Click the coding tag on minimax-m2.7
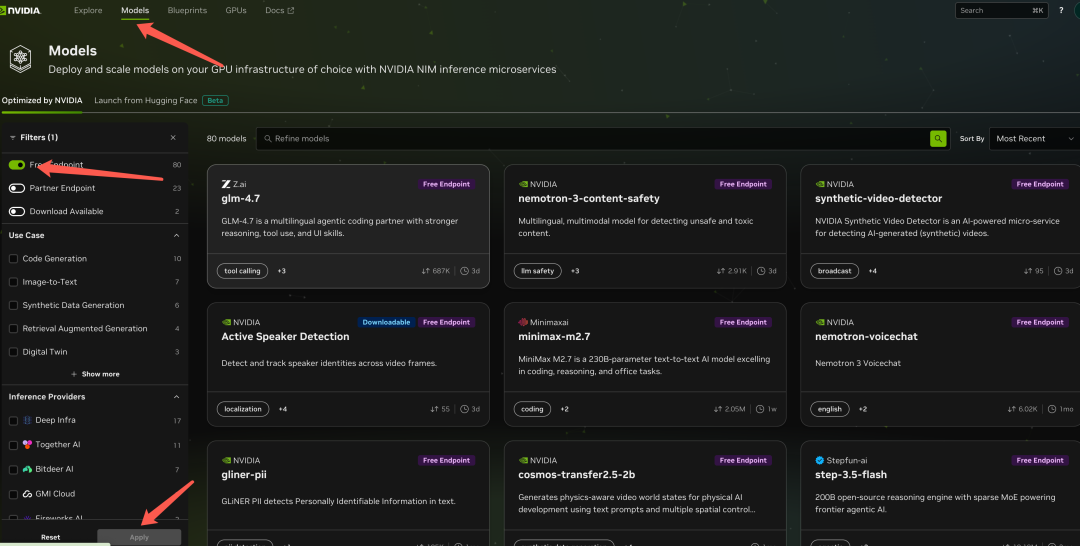Viewport: 1080px width, 546px height. 532,409
